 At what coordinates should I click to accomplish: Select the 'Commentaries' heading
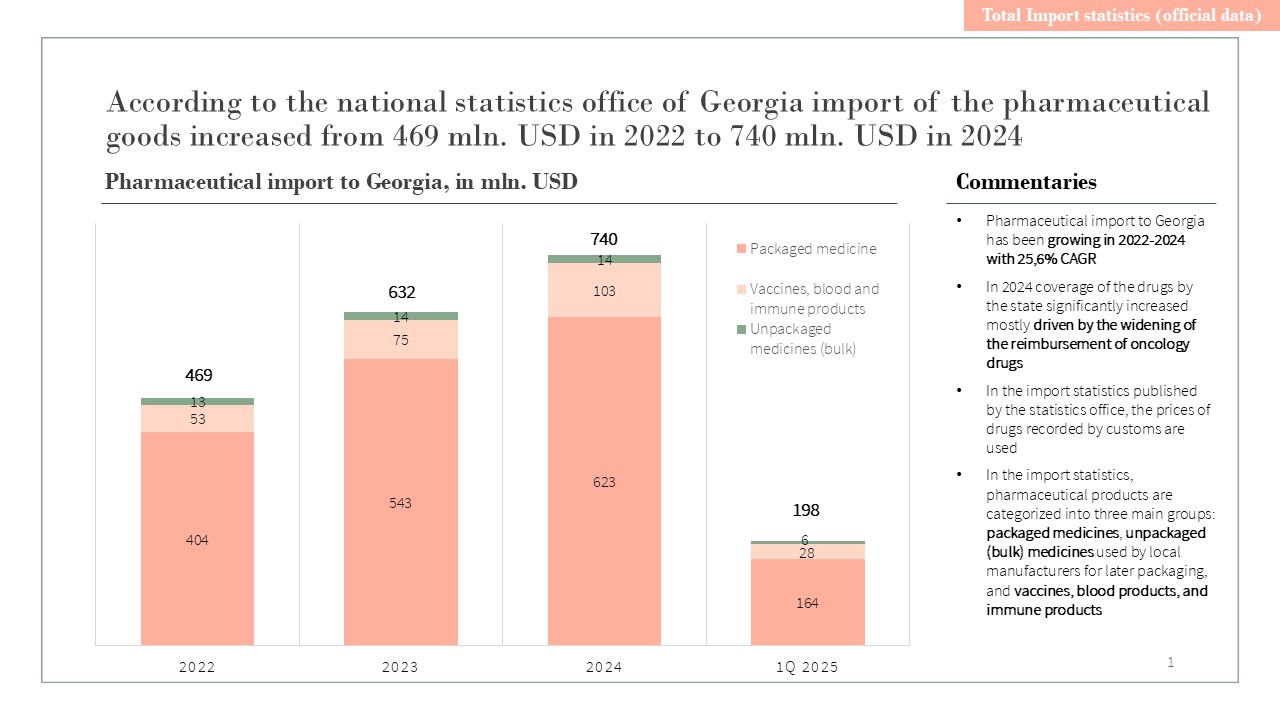pos(1026,183)
